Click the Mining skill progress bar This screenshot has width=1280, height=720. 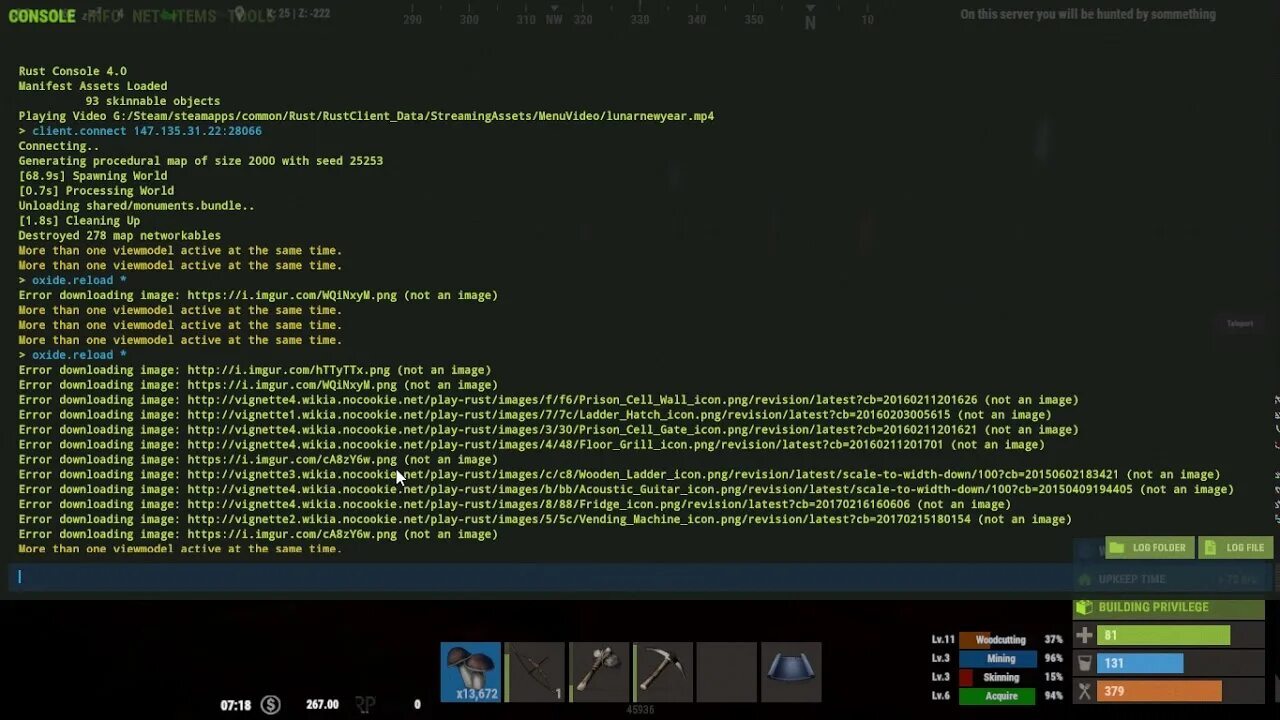tap(1000, 658)
